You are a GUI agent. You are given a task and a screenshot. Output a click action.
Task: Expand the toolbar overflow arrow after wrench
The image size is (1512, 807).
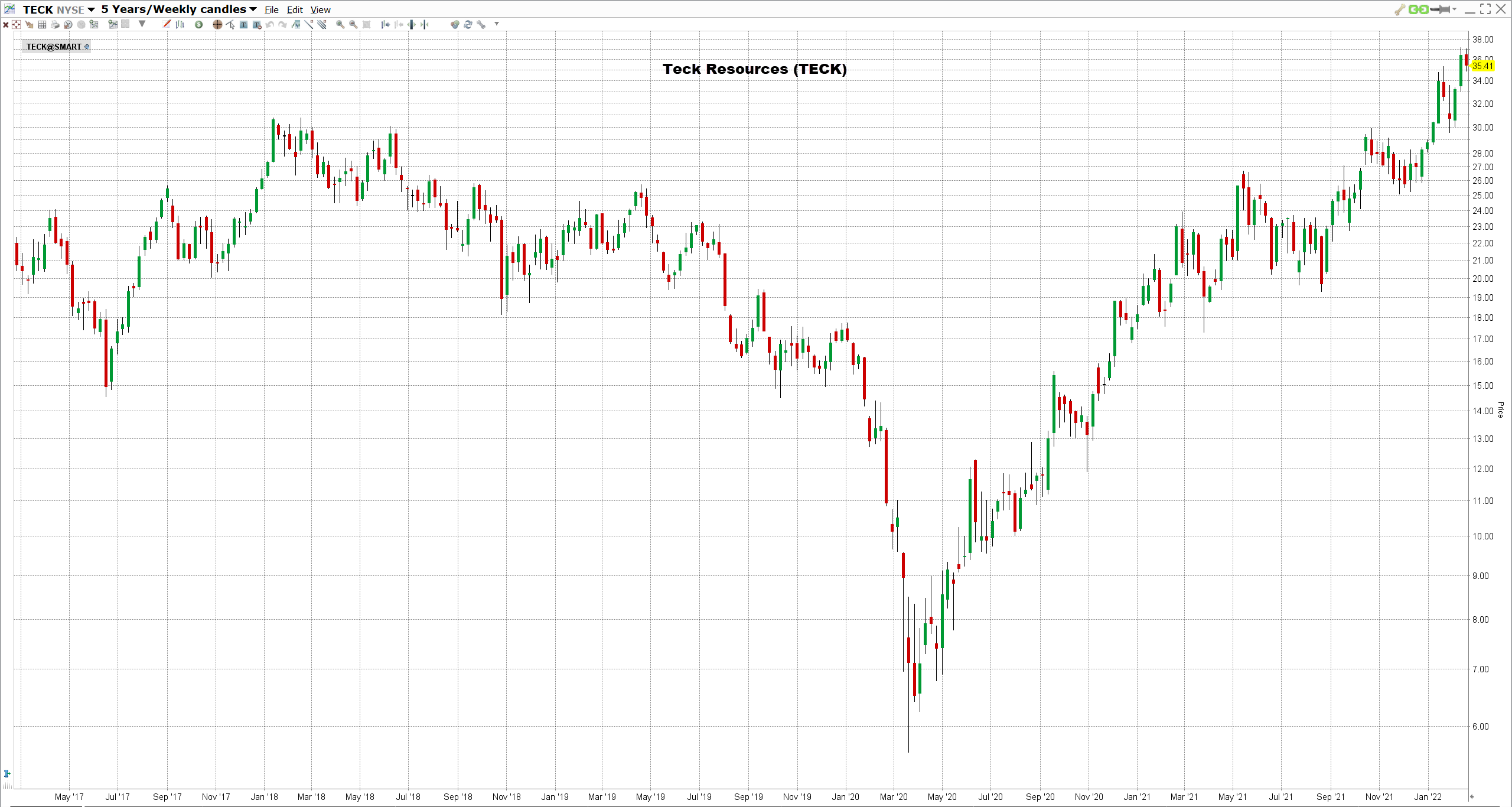pyautogui.click(x=497, y=24)
